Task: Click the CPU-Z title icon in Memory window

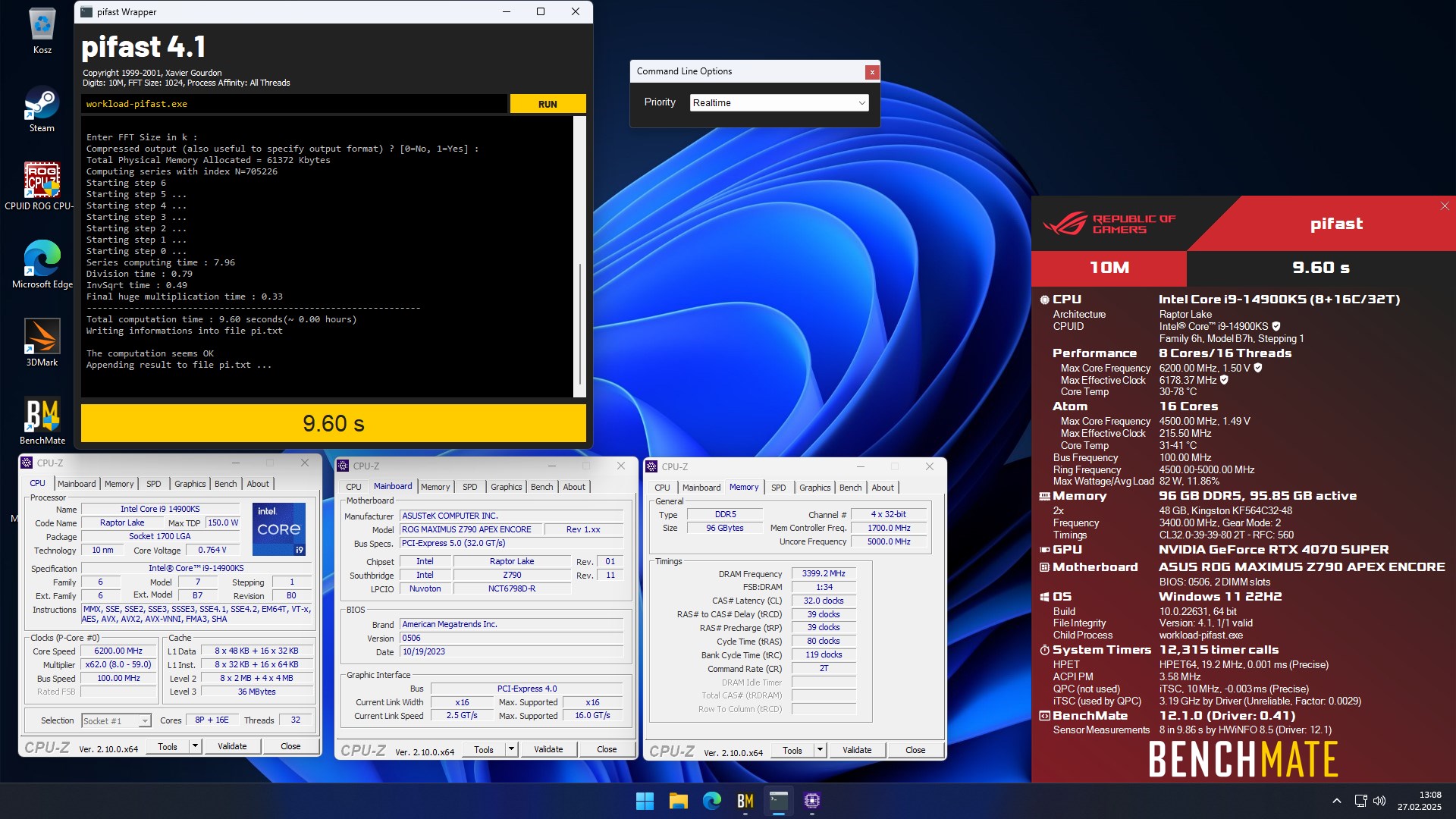Action: [652, 467]
